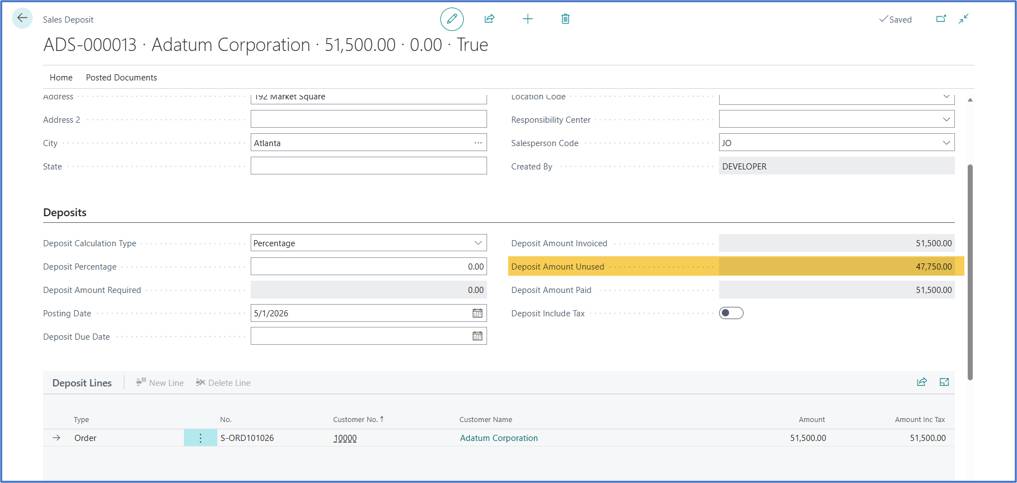Screen dimensions: 1017x483
Task: Click the back arrow button
Action: pyautogui.click(x=23, y=18)
